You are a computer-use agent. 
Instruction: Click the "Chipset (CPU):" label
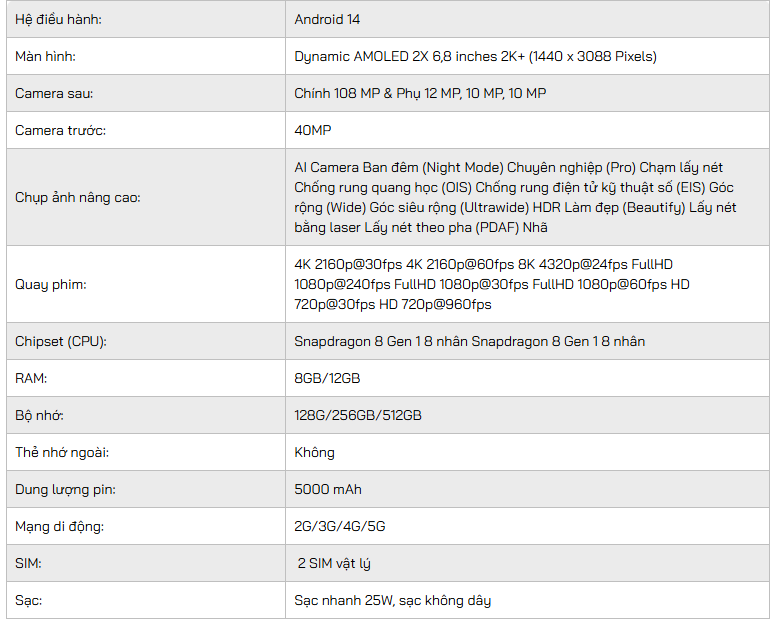coord(61,341)
